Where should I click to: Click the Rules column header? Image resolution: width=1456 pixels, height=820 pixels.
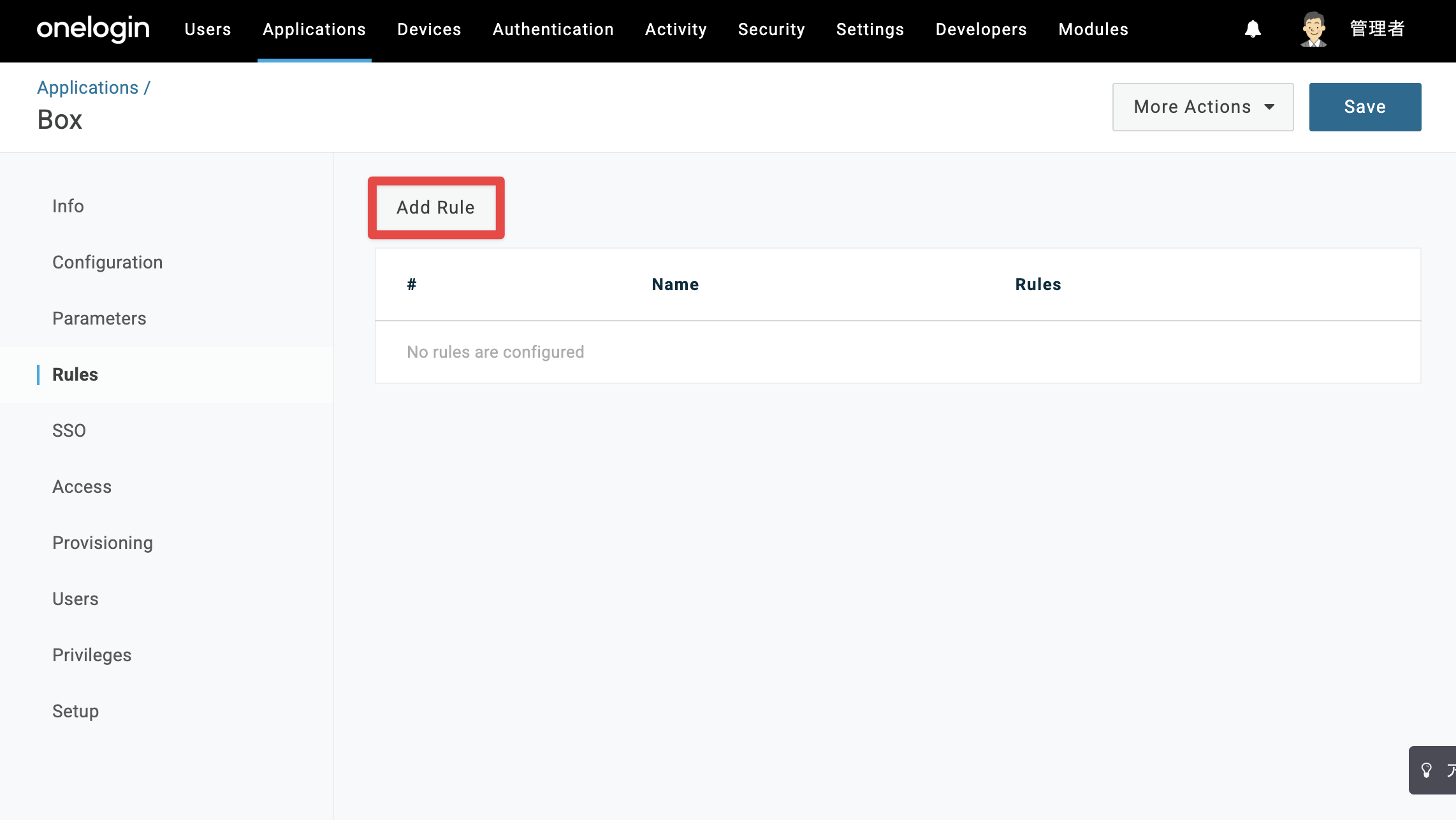pyautogui.click(x=1038, y=284)
